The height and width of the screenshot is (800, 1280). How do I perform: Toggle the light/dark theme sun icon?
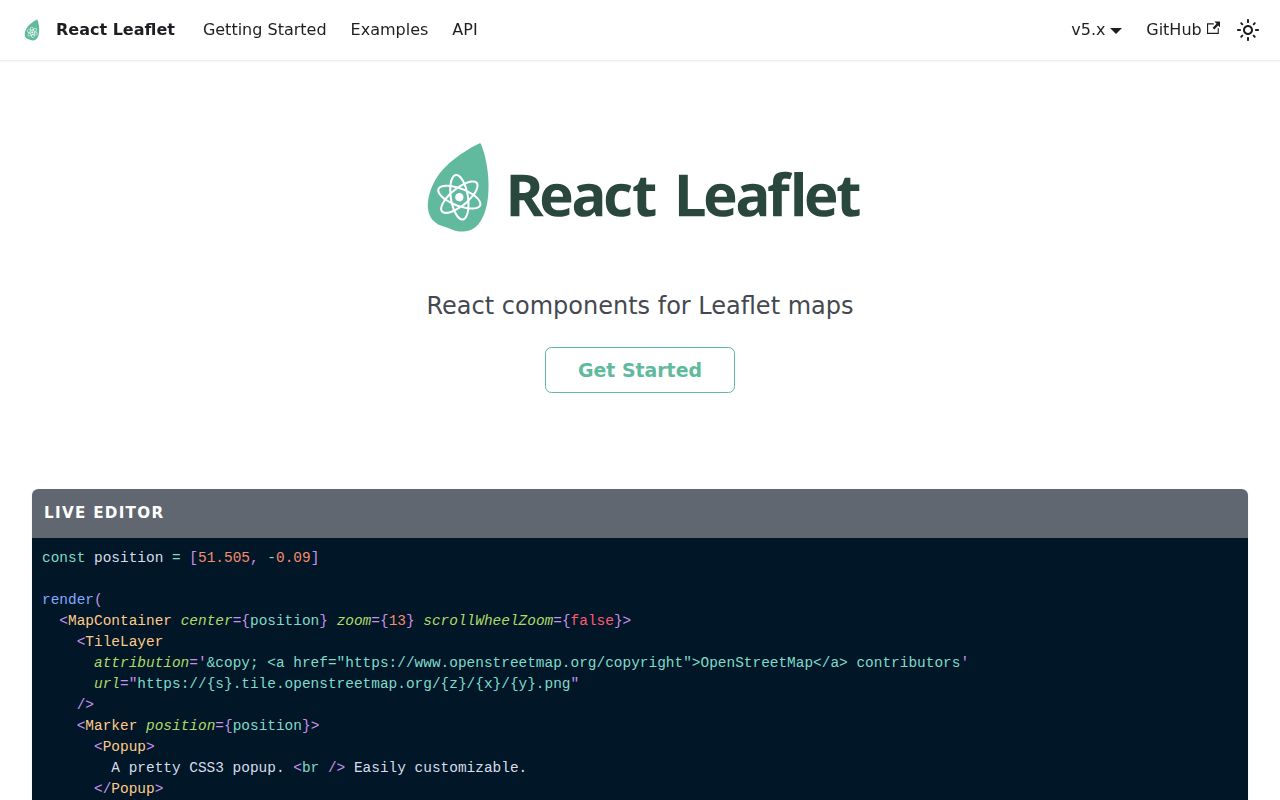point(1247,30)
